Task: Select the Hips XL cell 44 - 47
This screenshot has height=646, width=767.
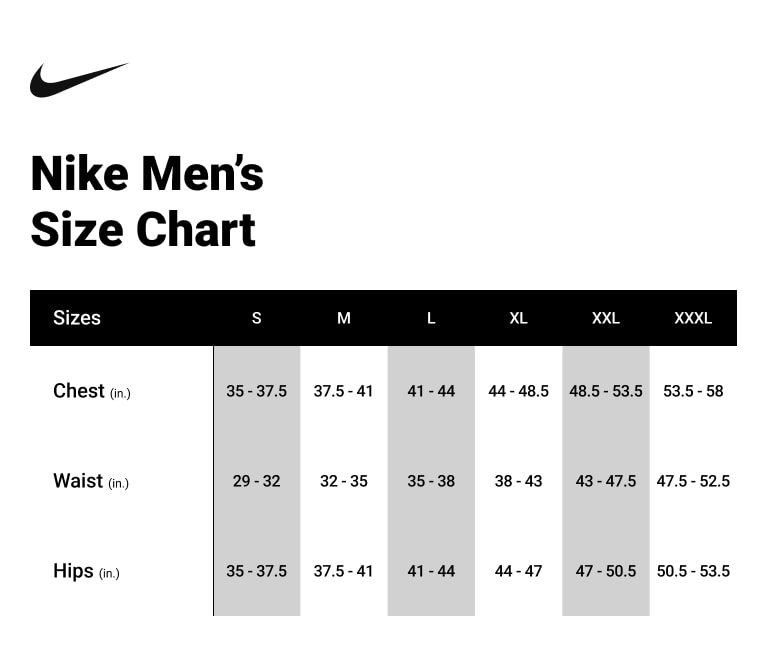Action: [x=518, y=571]
